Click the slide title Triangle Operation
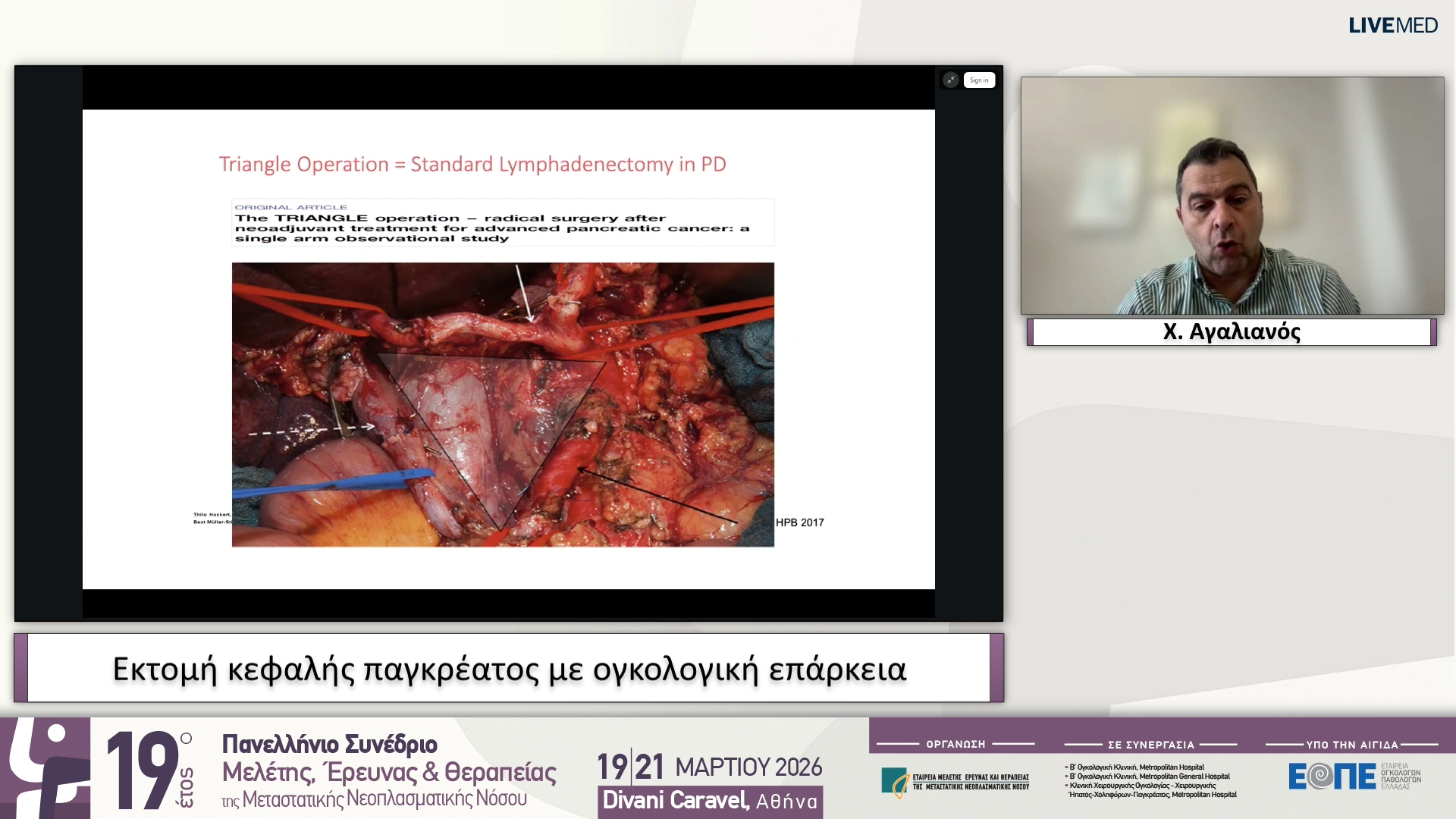 point(472,165)
